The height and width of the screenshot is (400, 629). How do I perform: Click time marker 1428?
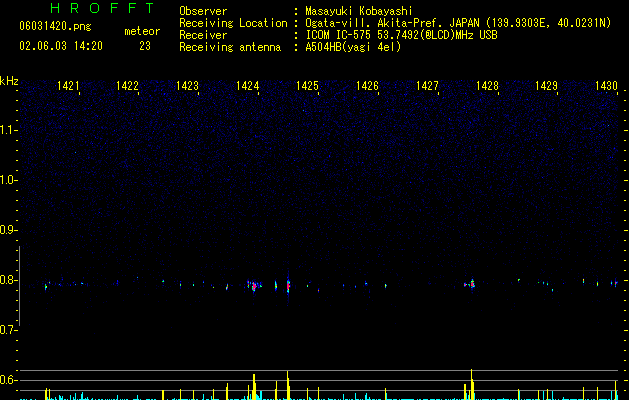click(487, 86)
